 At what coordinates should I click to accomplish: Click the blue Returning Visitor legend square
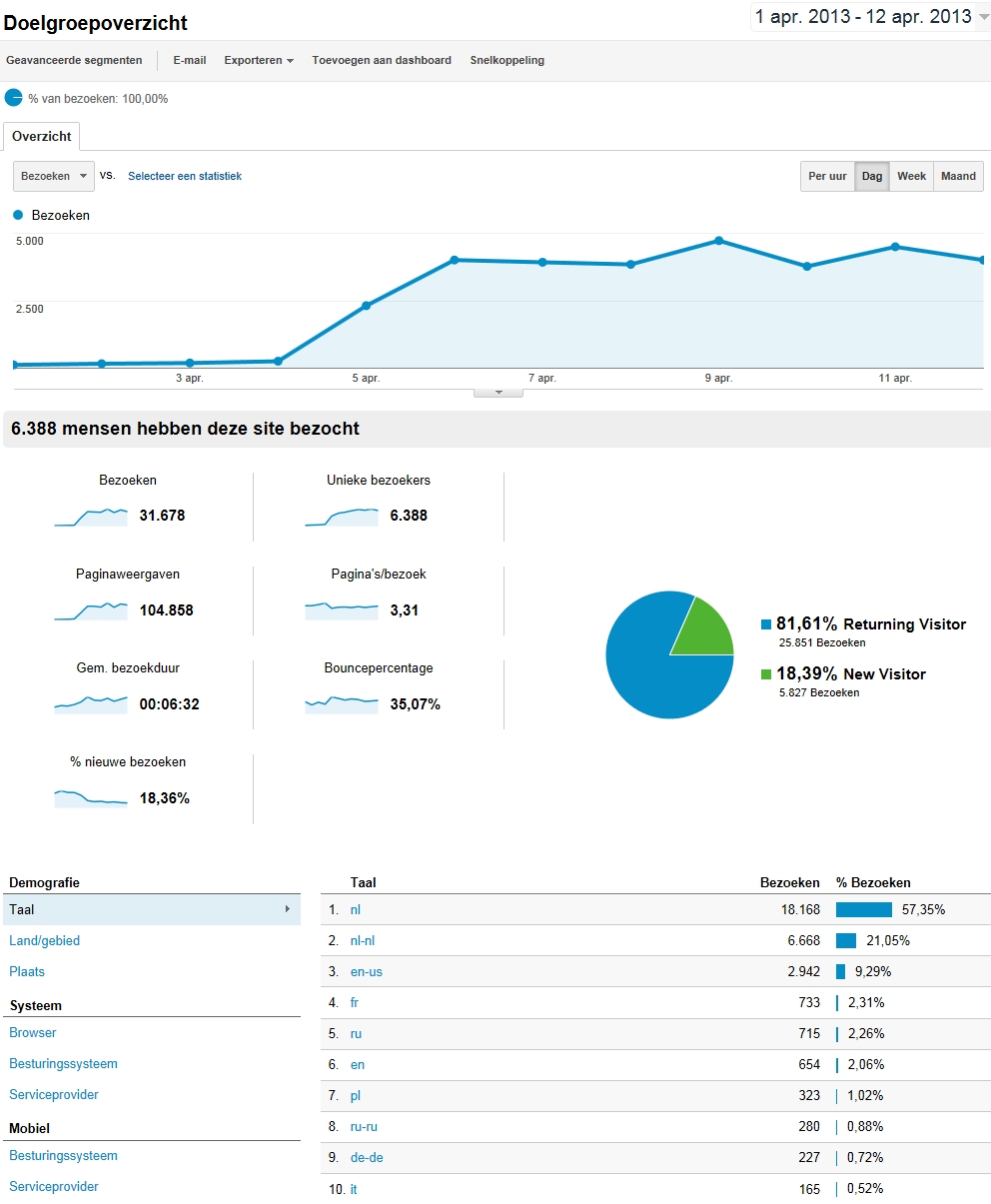[x=765, y=623]
